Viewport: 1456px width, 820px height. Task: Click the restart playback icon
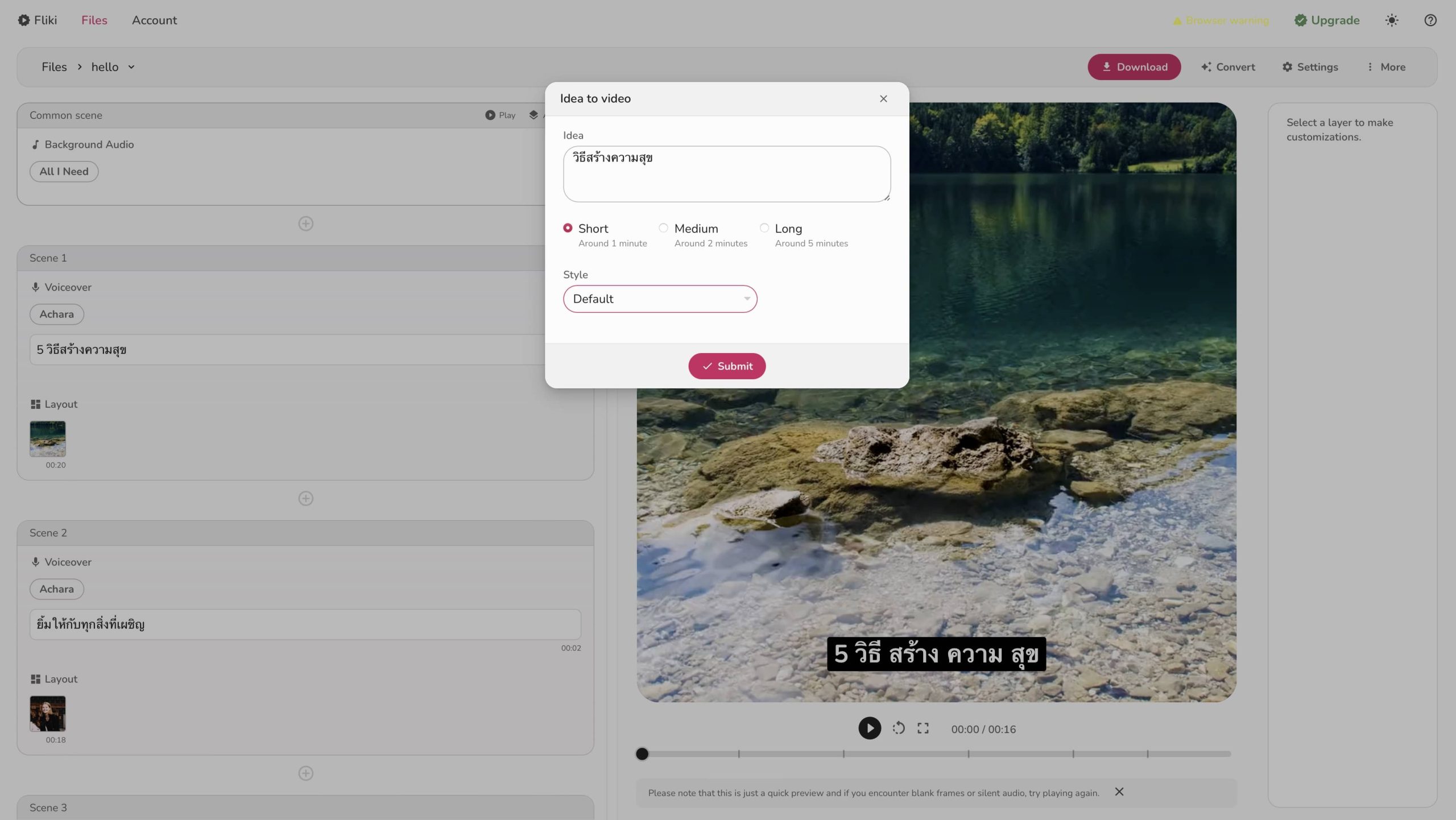pyautogui.click(x=899, y=728)
